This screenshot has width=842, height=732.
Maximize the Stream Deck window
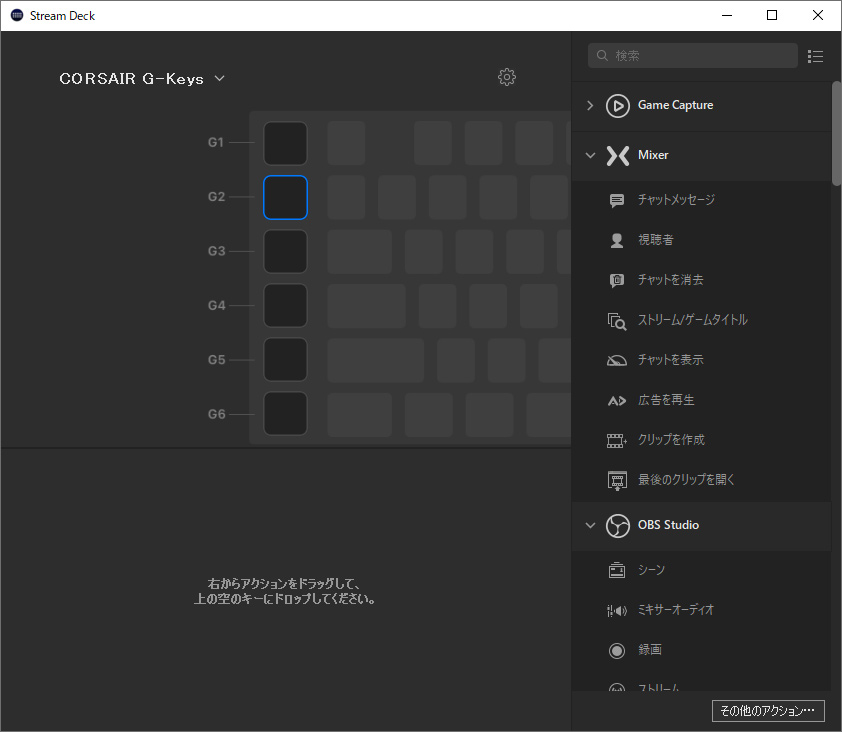tap(772, 15)
